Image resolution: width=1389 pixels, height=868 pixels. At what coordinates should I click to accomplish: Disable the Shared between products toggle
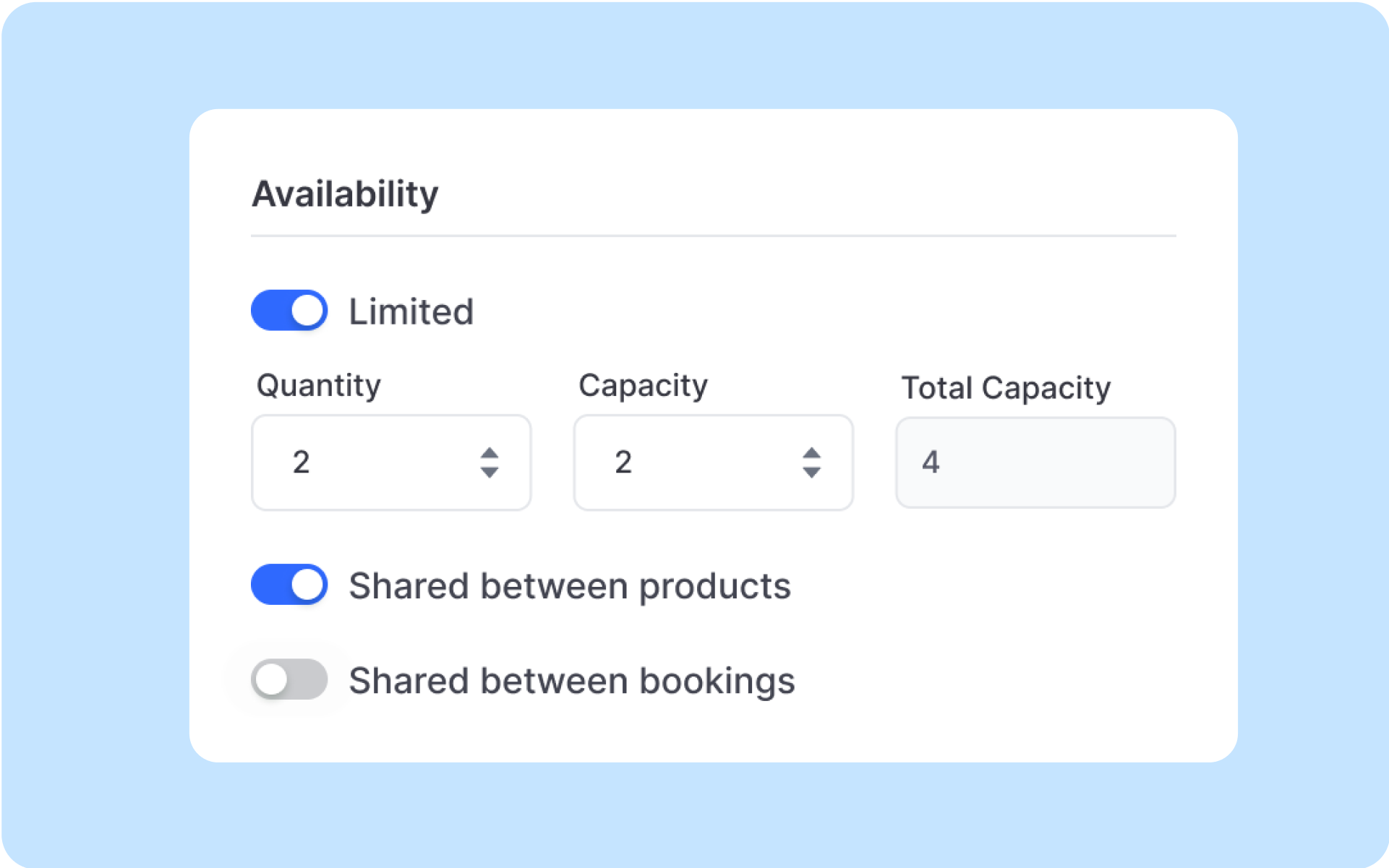coord(289,584)
